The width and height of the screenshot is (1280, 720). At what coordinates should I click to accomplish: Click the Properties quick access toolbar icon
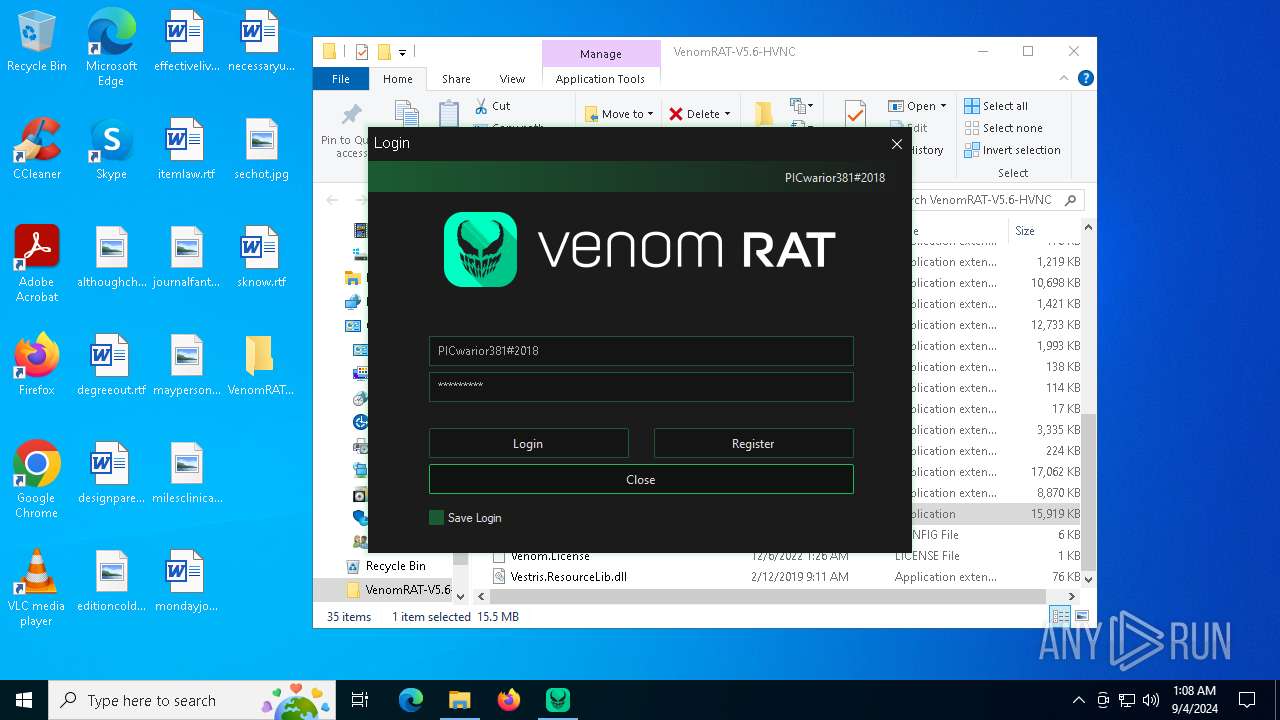click(362, 52)
